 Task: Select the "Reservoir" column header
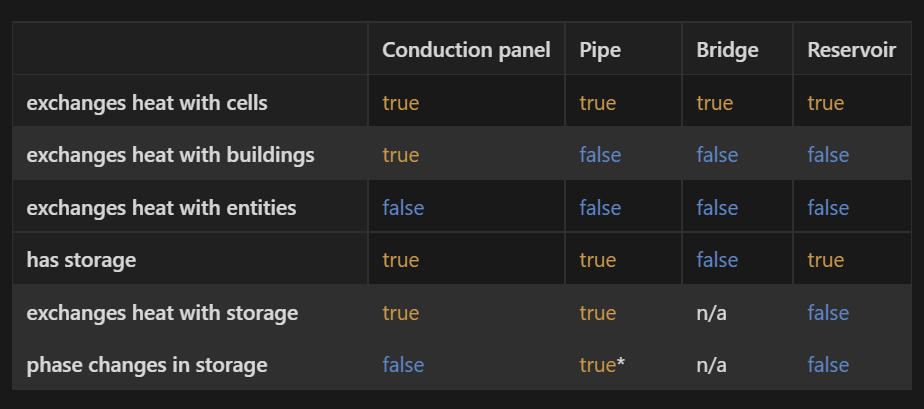(x=852, y=50)
